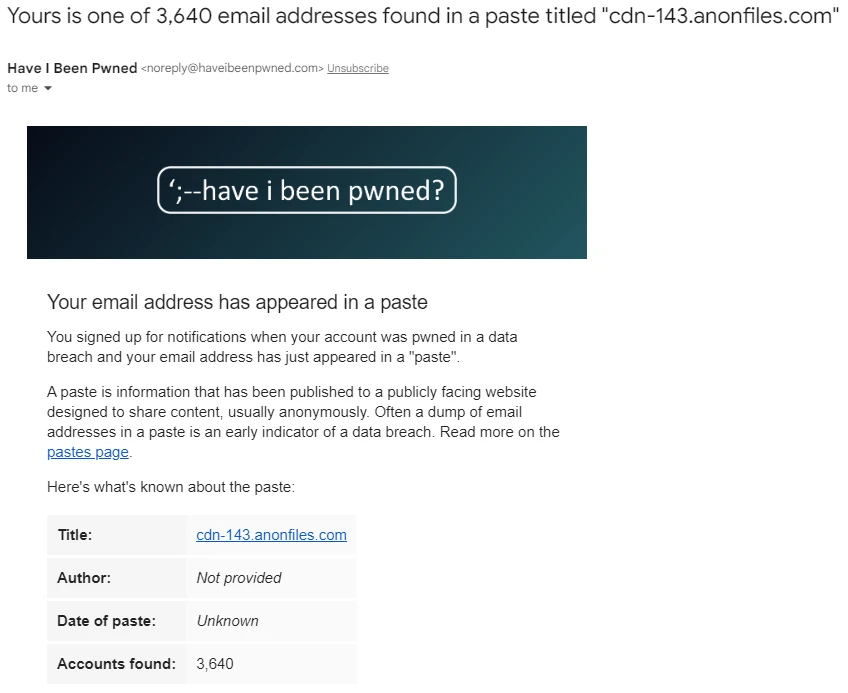Select the Author row label
Image resolution: width=848 pixels, height=693 pixels.
[84, 578]
